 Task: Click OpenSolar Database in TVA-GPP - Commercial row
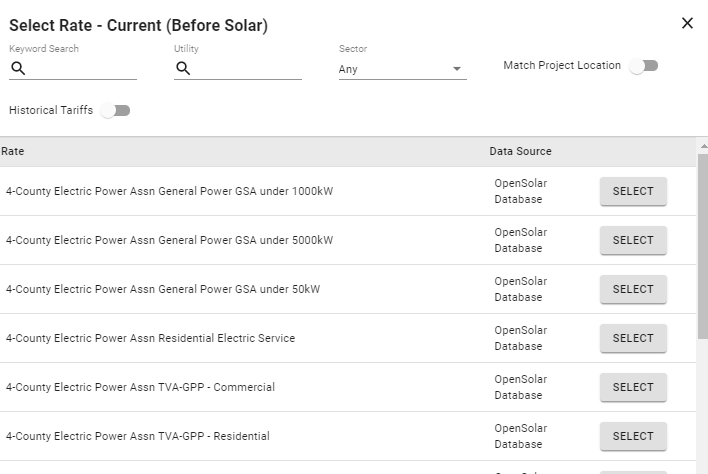(521, 387)
